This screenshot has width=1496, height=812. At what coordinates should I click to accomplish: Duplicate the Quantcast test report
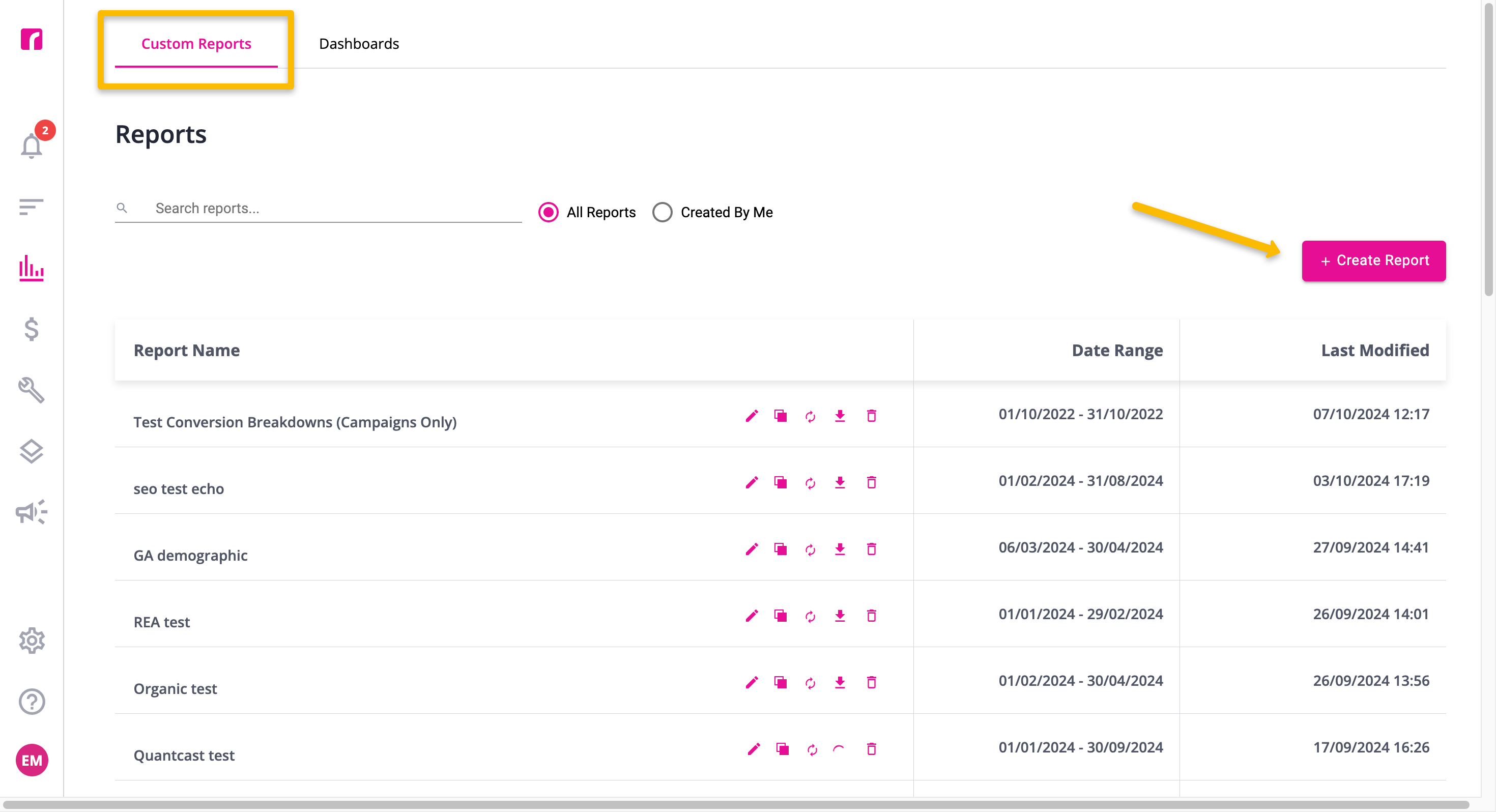[x=783, y=749]
